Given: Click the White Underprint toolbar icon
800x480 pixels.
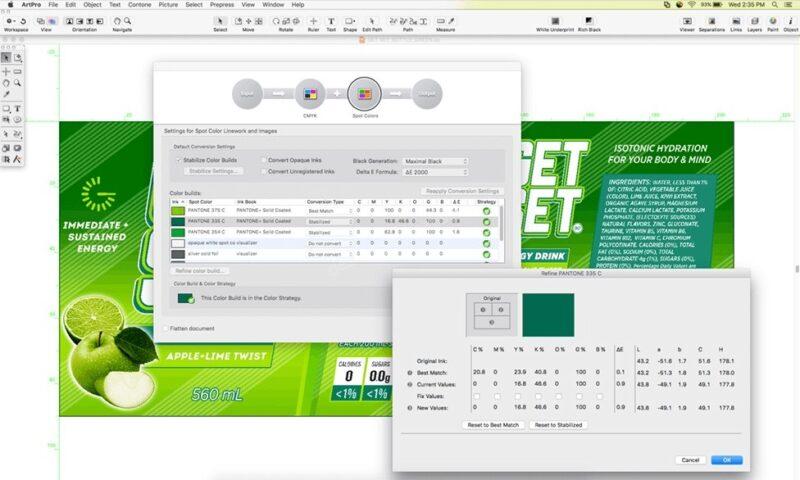Looking at the screenshot, I should point(555,21).
